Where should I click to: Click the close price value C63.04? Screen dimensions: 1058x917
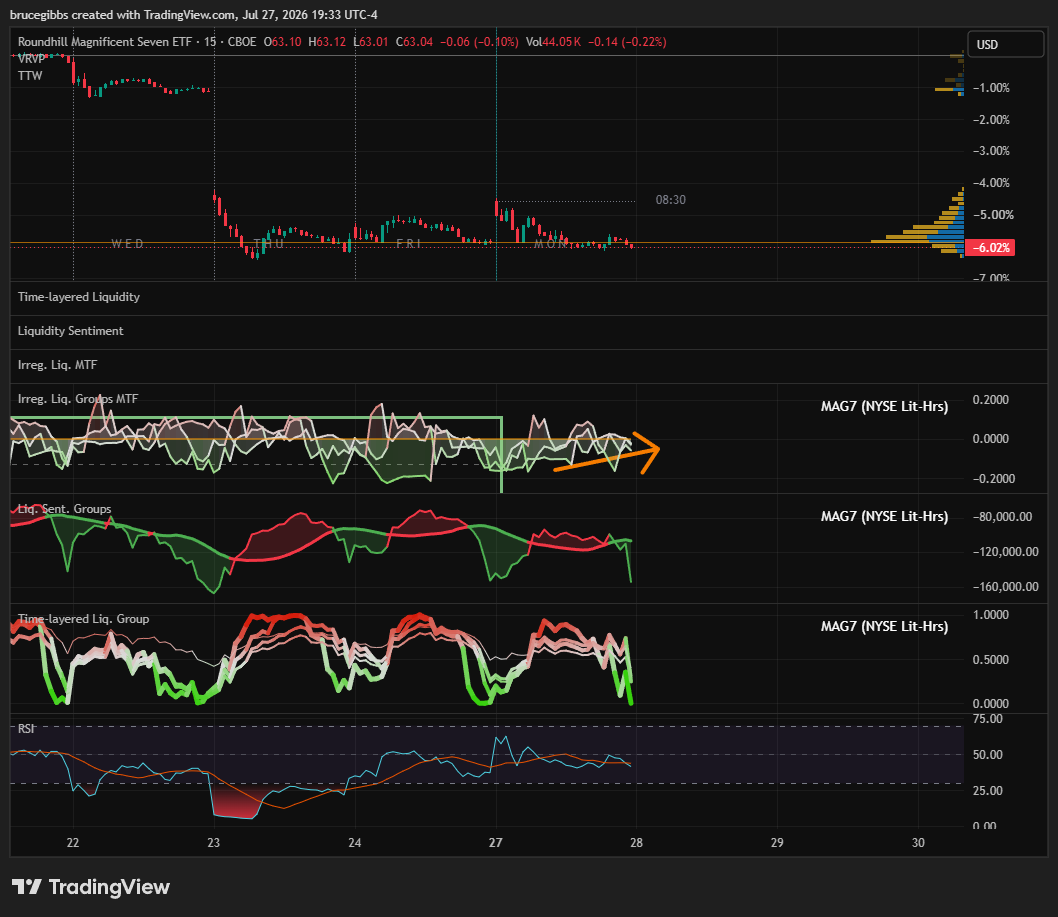tap(414, 42)
